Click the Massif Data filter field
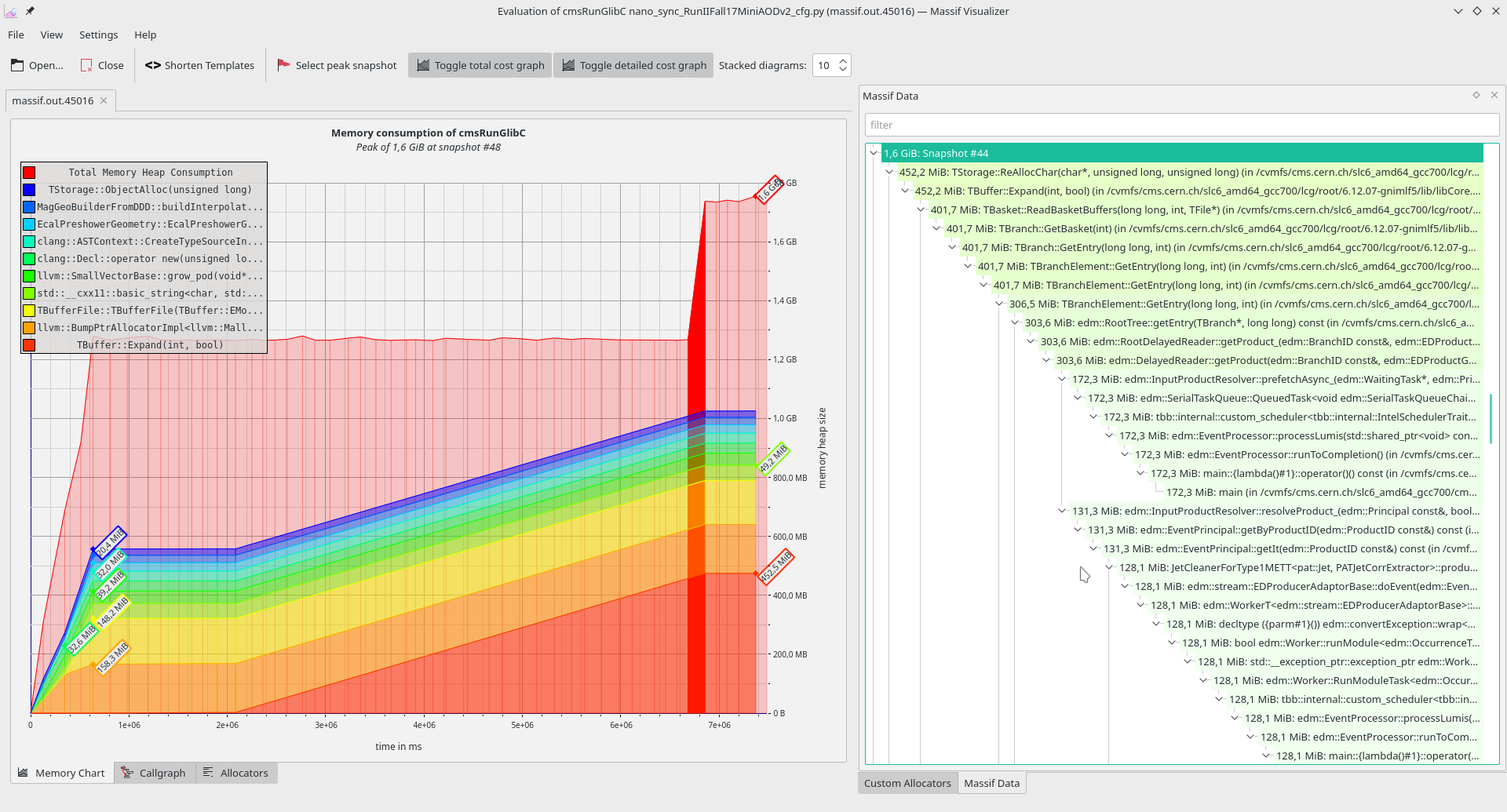This screenshot has height=812, width=1507. coord(1182,125)
